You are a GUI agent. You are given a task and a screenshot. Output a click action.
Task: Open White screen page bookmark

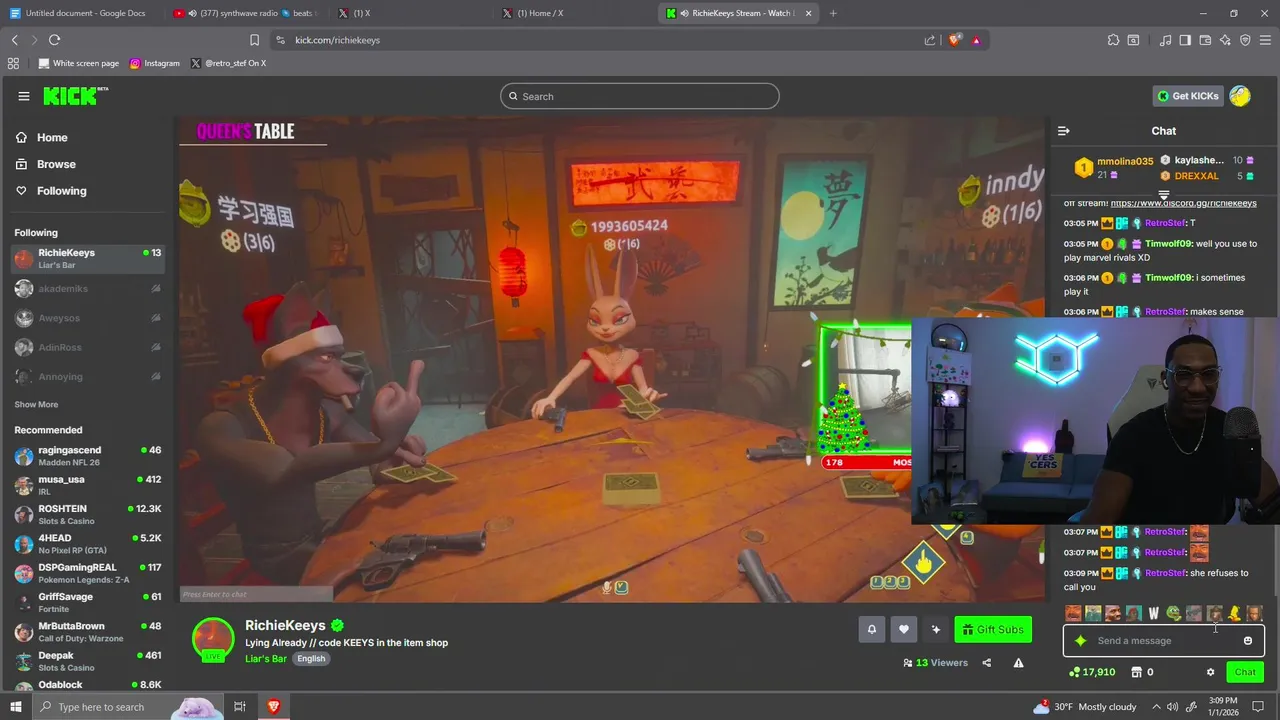click(x=79, y=63)
